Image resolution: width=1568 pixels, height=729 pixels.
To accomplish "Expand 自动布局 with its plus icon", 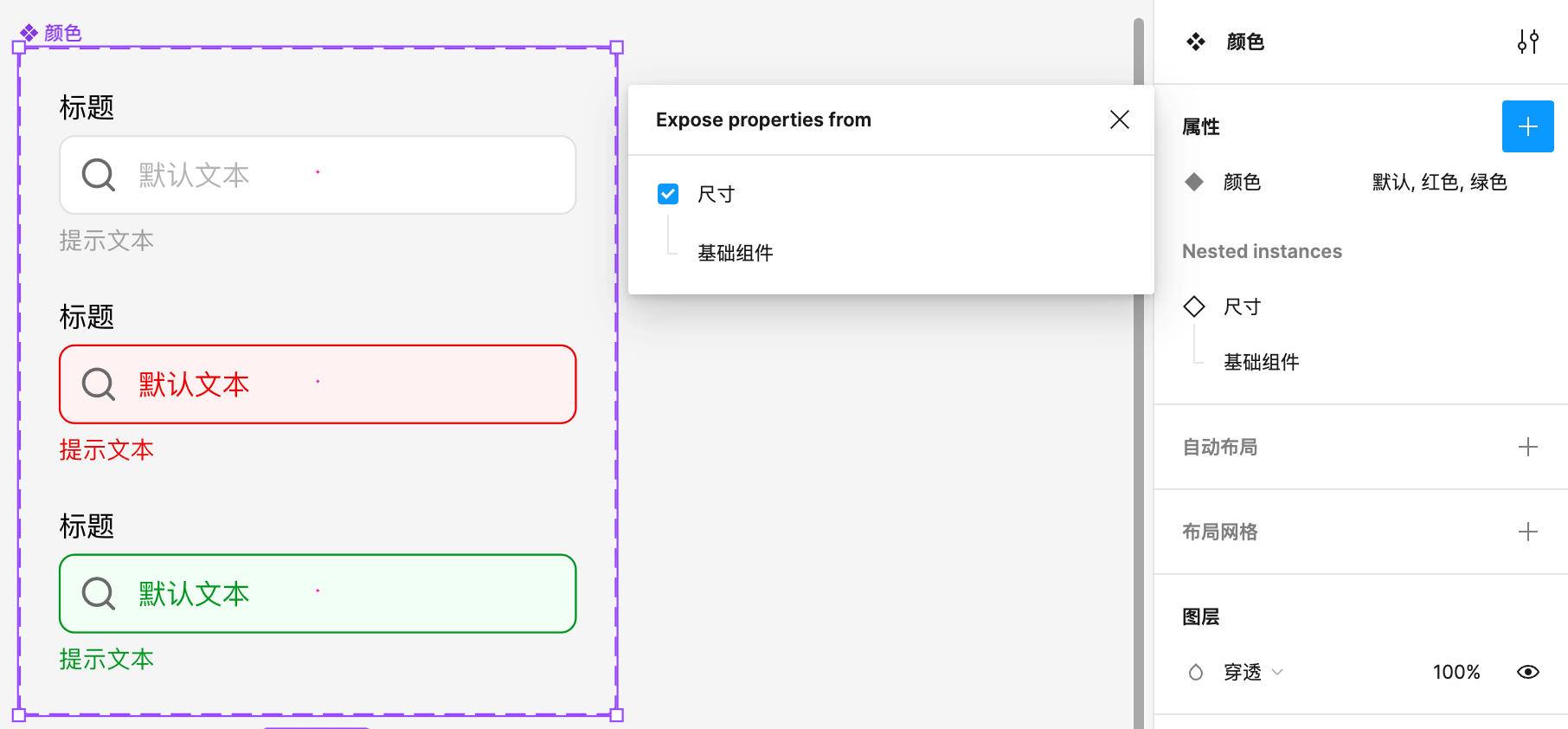I will click(1529, 447).
